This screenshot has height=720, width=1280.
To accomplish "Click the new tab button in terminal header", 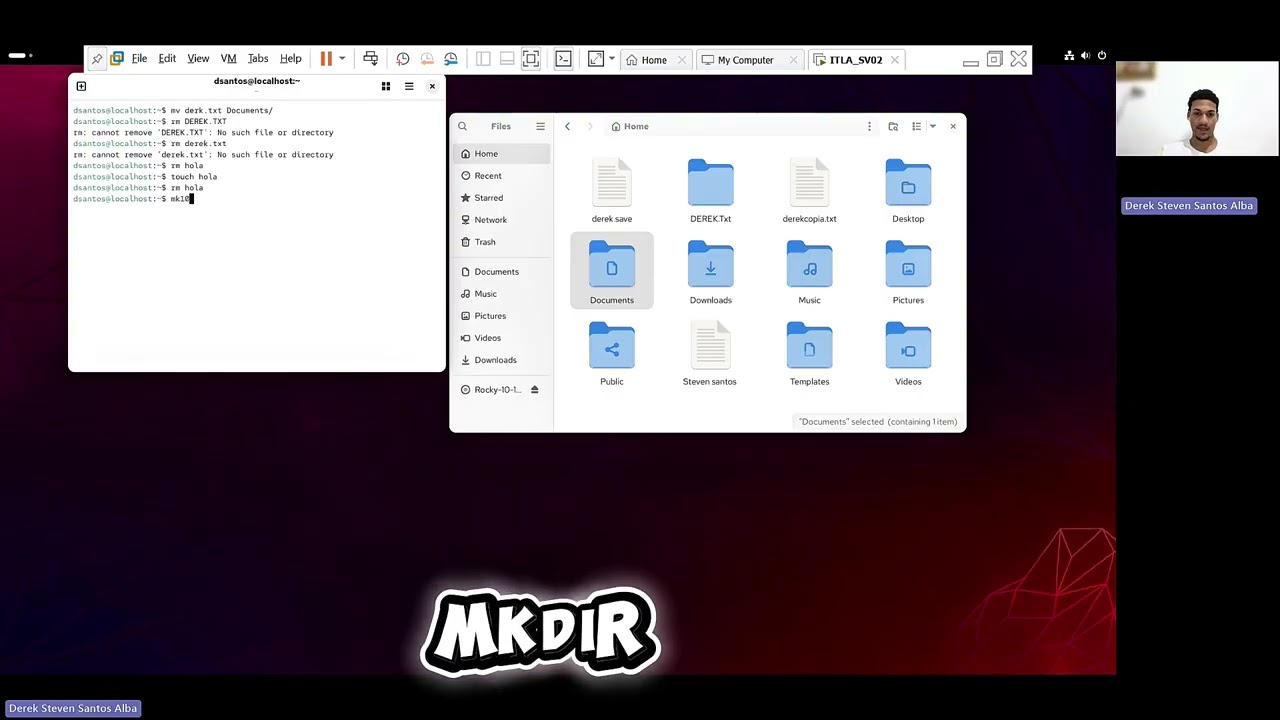I will [81, 86].
